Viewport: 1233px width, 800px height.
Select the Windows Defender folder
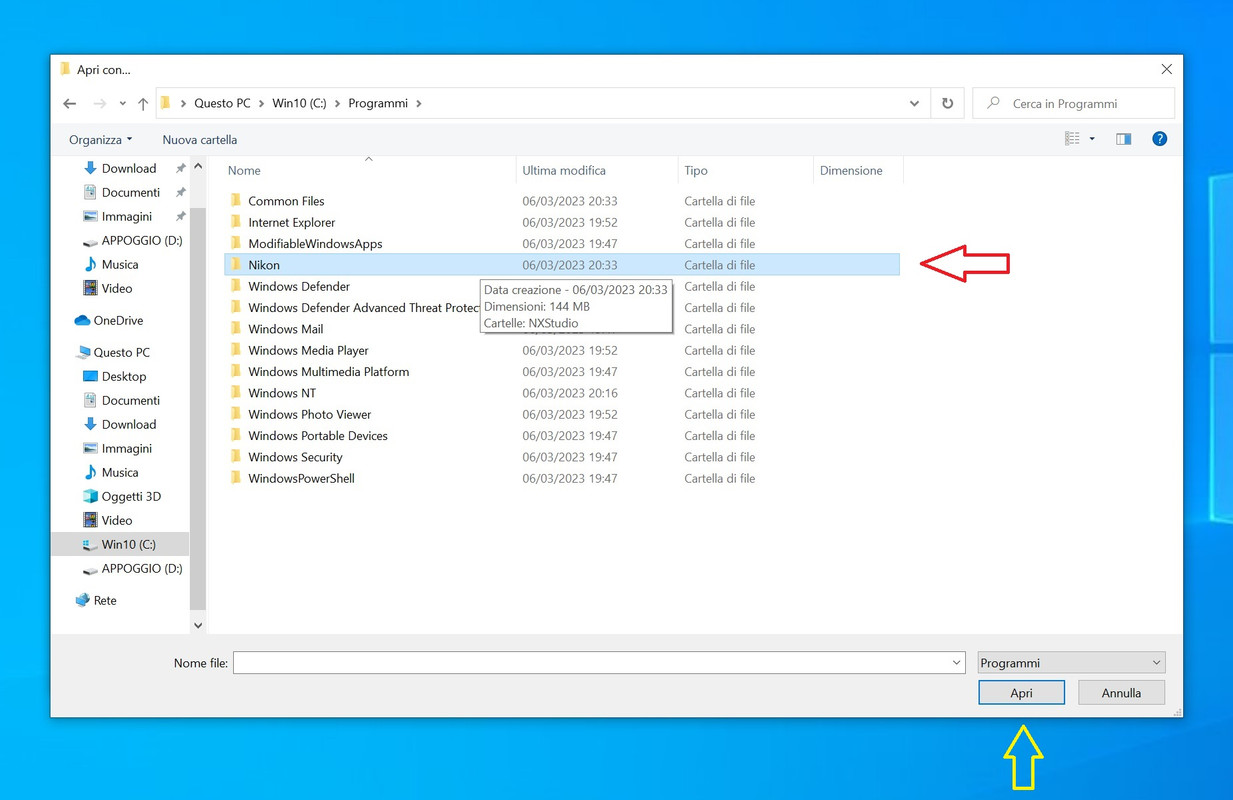click(x=562, y=286)
